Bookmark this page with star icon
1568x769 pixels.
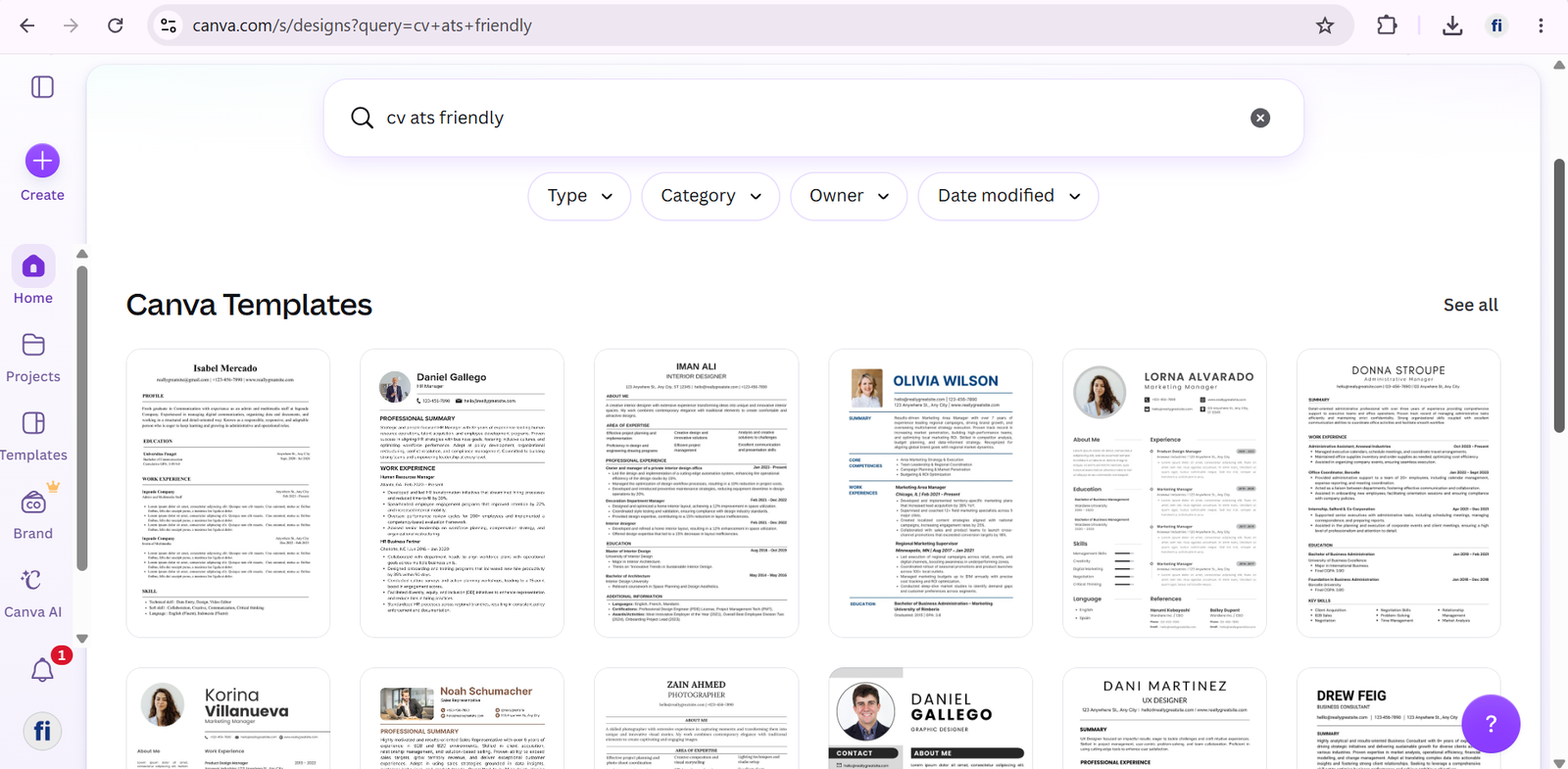[x=1325, y=25]
